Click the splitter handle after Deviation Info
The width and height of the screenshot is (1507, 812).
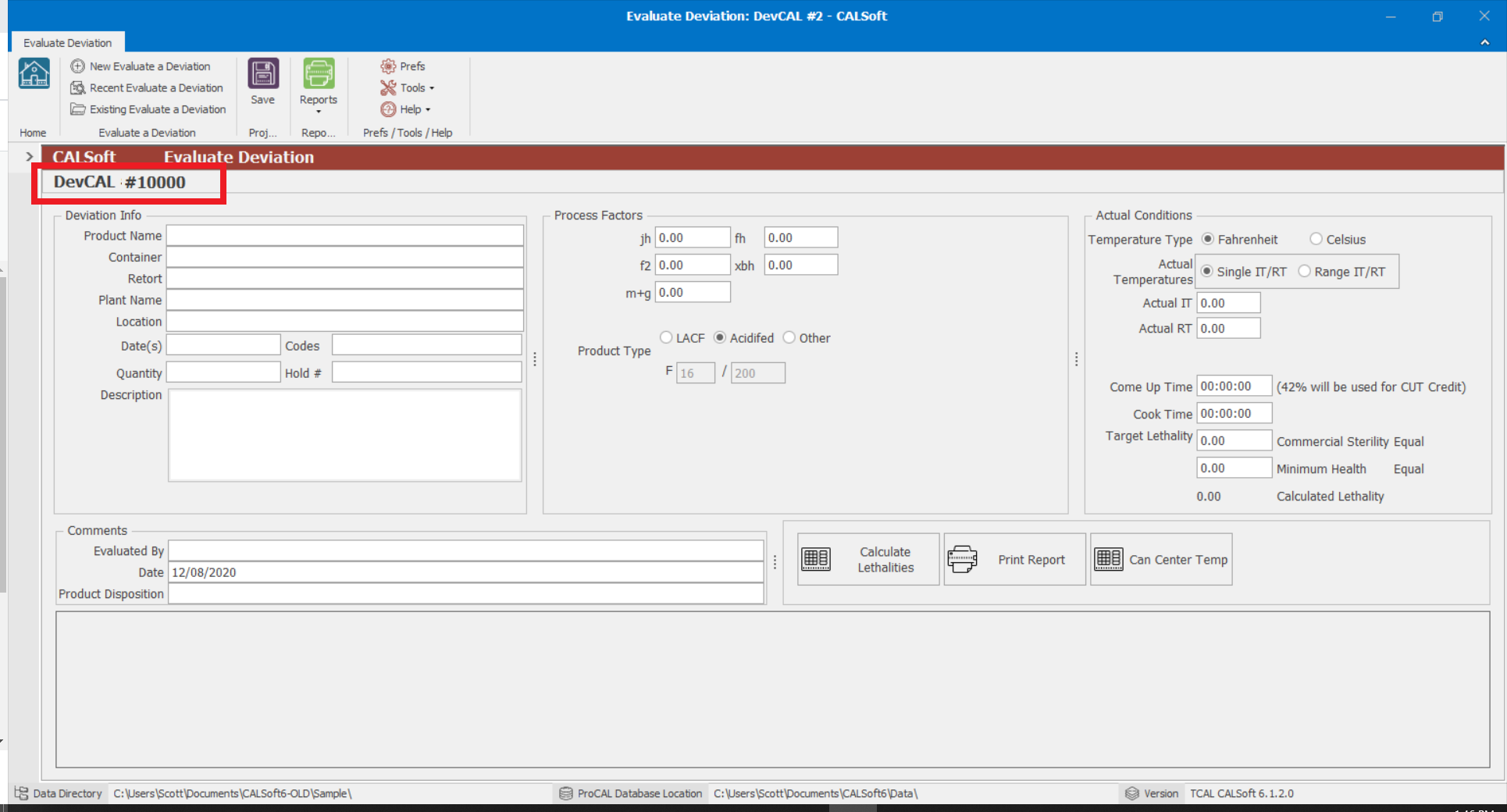pos(535,359)
